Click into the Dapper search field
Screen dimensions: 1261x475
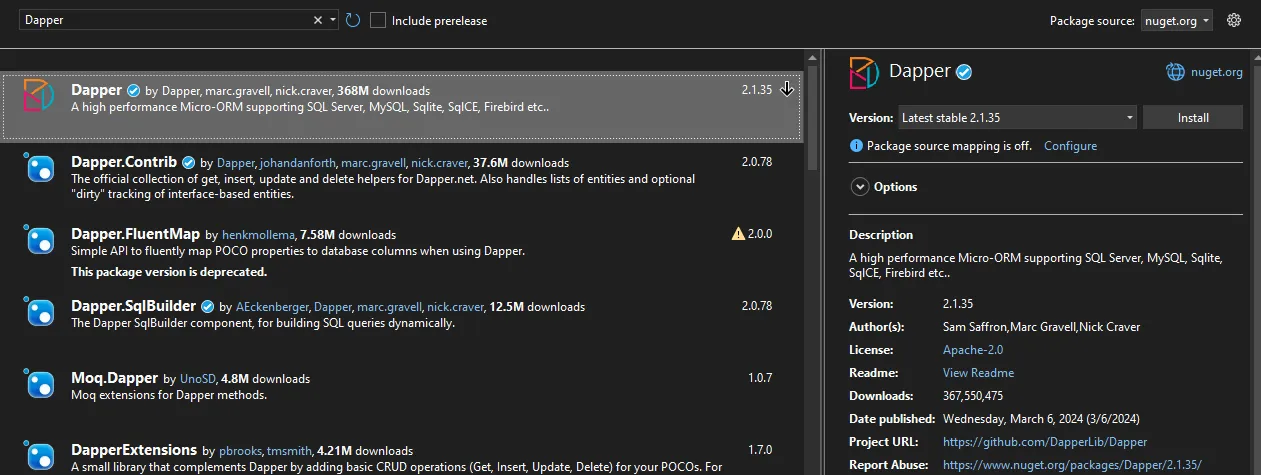(x=160, y=20)
